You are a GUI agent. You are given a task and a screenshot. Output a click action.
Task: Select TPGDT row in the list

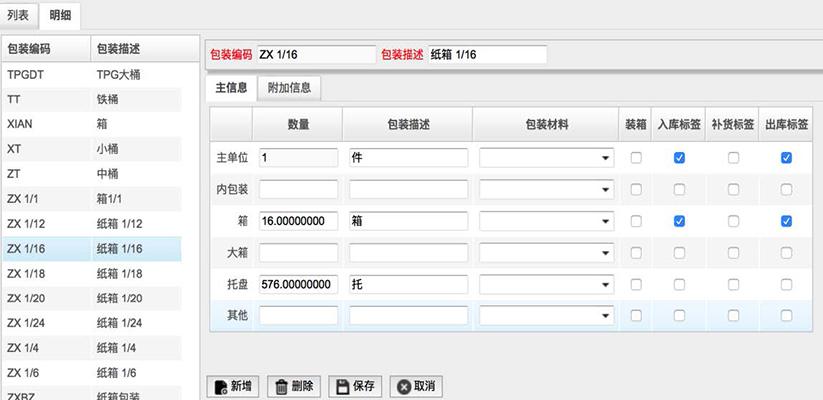(92, 75)
